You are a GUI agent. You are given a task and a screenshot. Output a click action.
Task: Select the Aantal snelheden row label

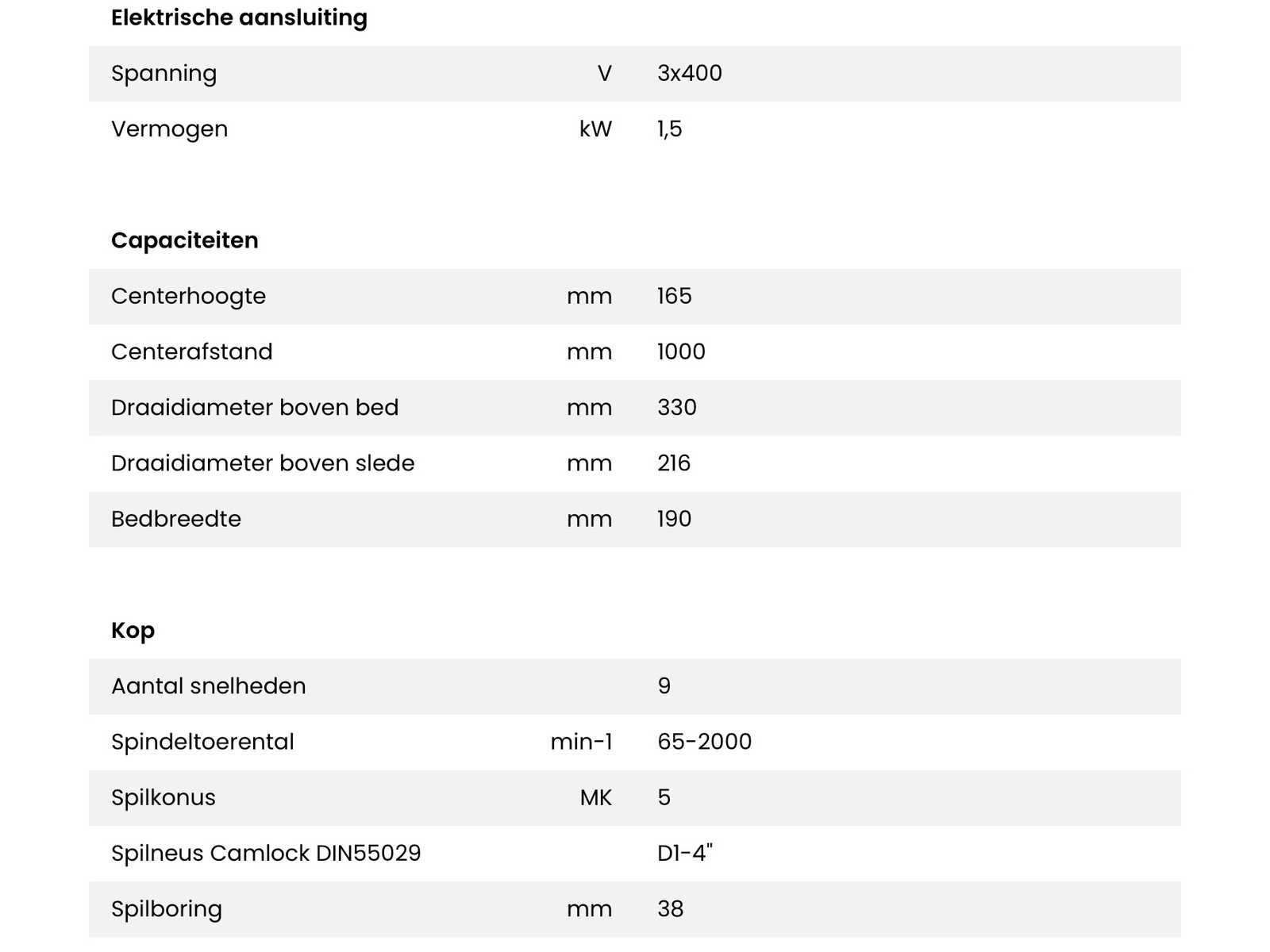tap(208, 685)
